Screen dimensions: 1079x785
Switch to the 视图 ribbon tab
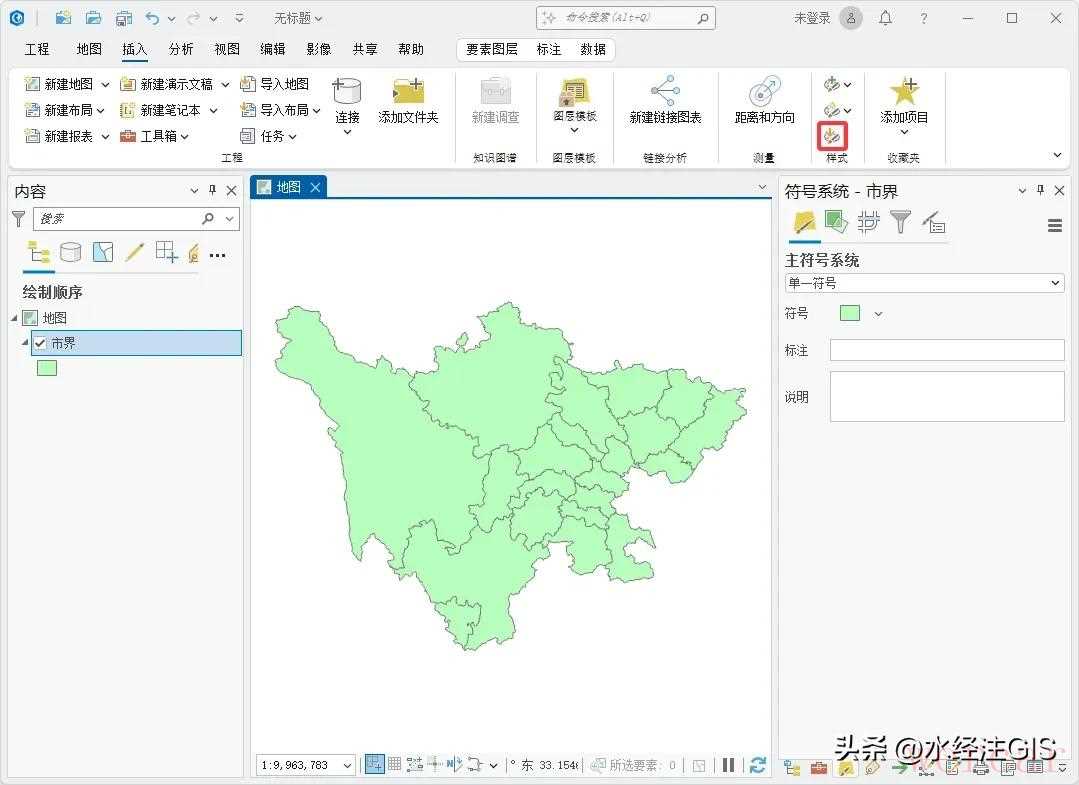click(227, 49)
